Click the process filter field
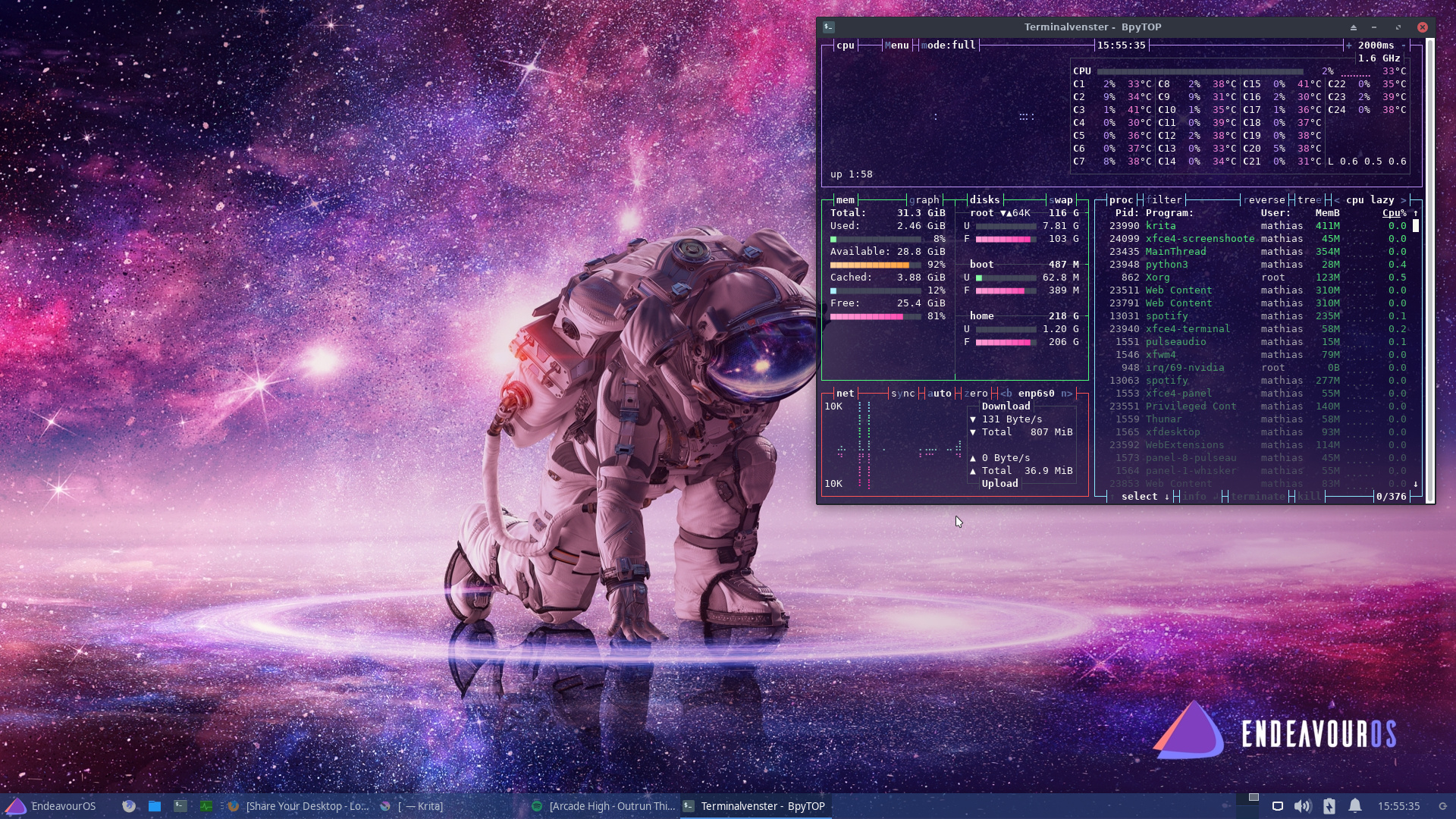Viewport: 1456px width, 819px height. [1164, 200]
